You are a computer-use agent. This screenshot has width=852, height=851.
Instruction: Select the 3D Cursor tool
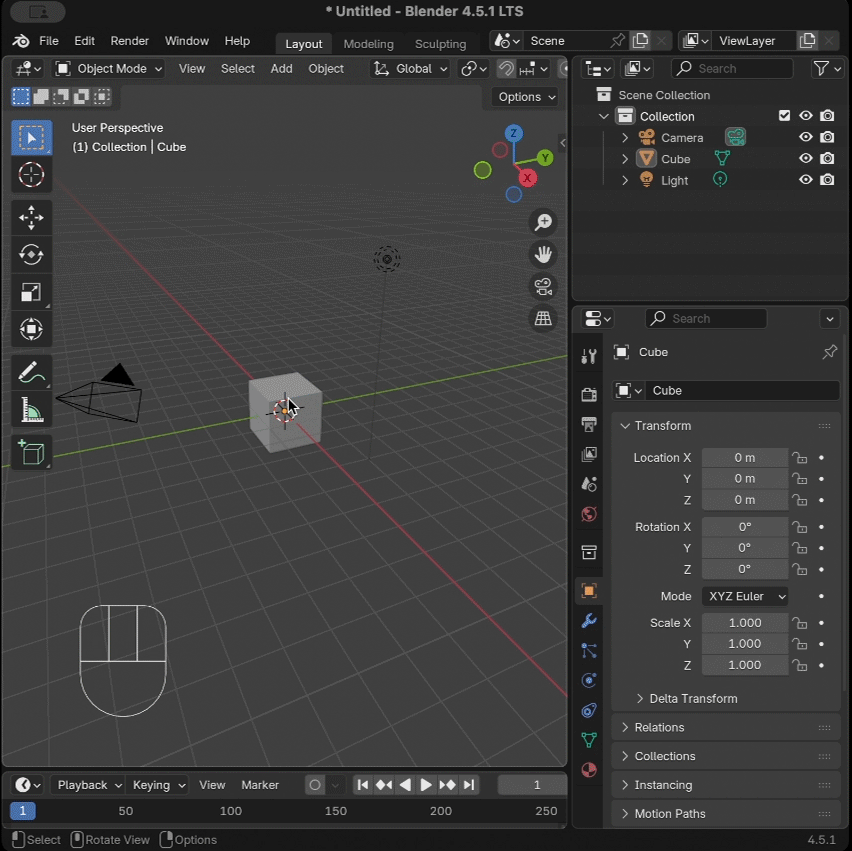pos(31,175)
